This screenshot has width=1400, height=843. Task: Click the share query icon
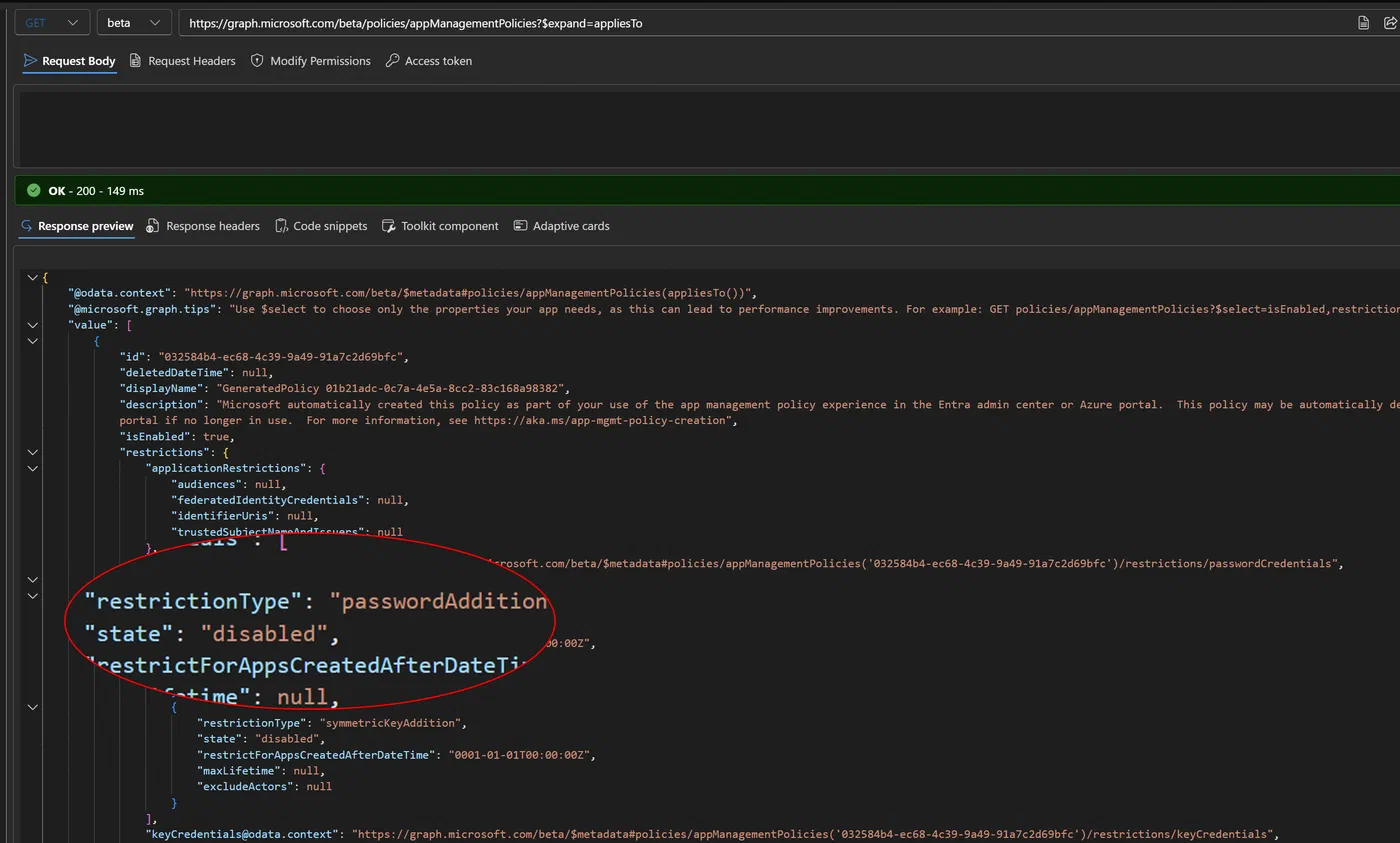click(1390, 23)
